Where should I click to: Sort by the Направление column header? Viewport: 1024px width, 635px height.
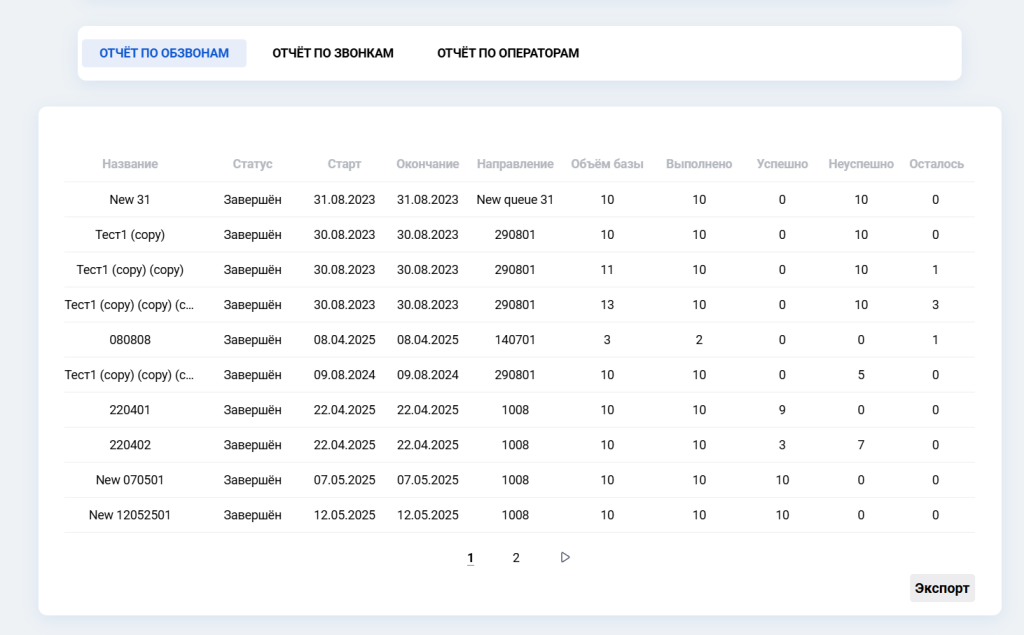click(x=514, y=164)
